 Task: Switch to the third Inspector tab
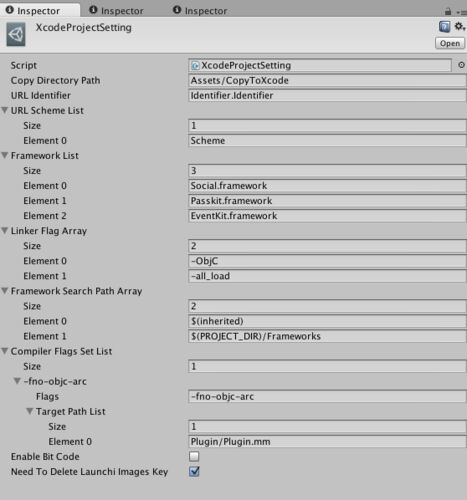200,11
